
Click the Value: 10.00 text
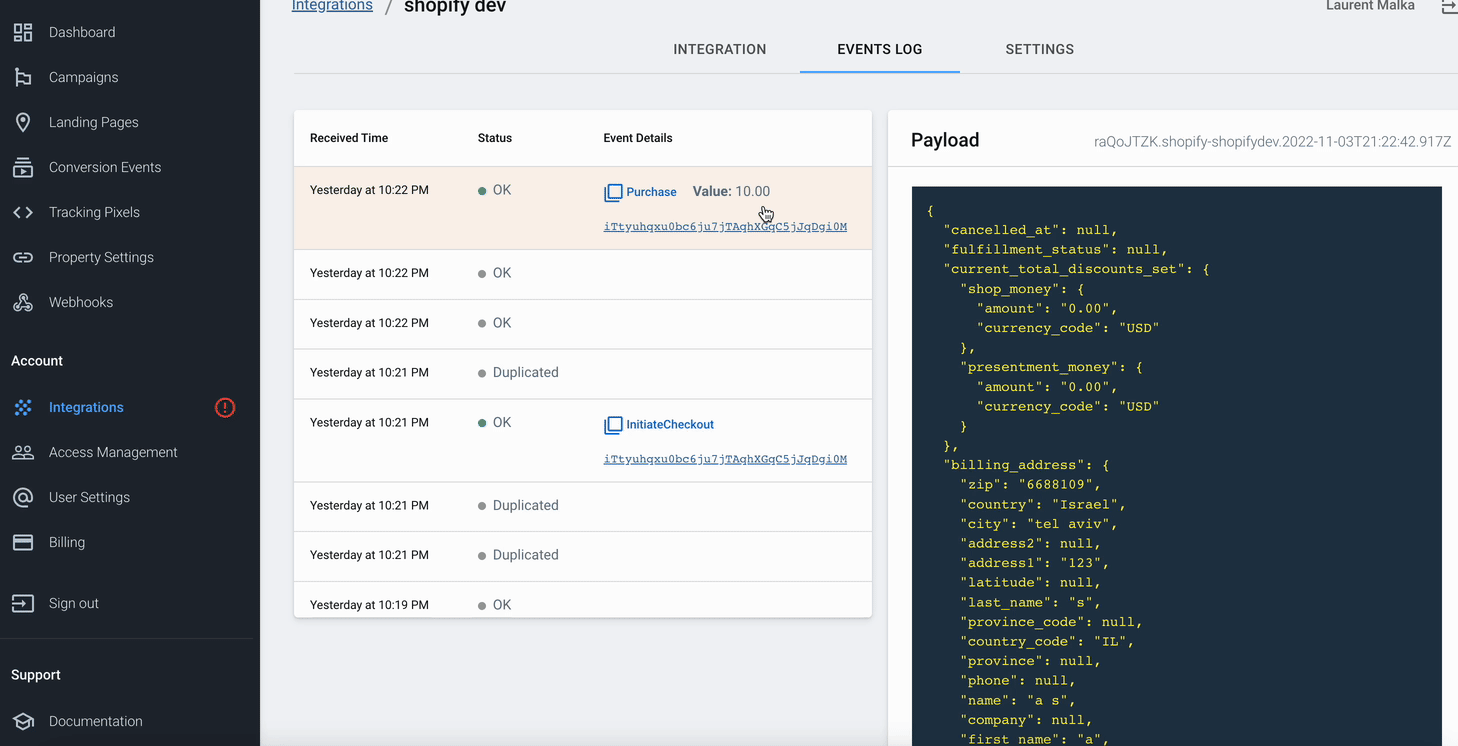(x=731, y=191)
